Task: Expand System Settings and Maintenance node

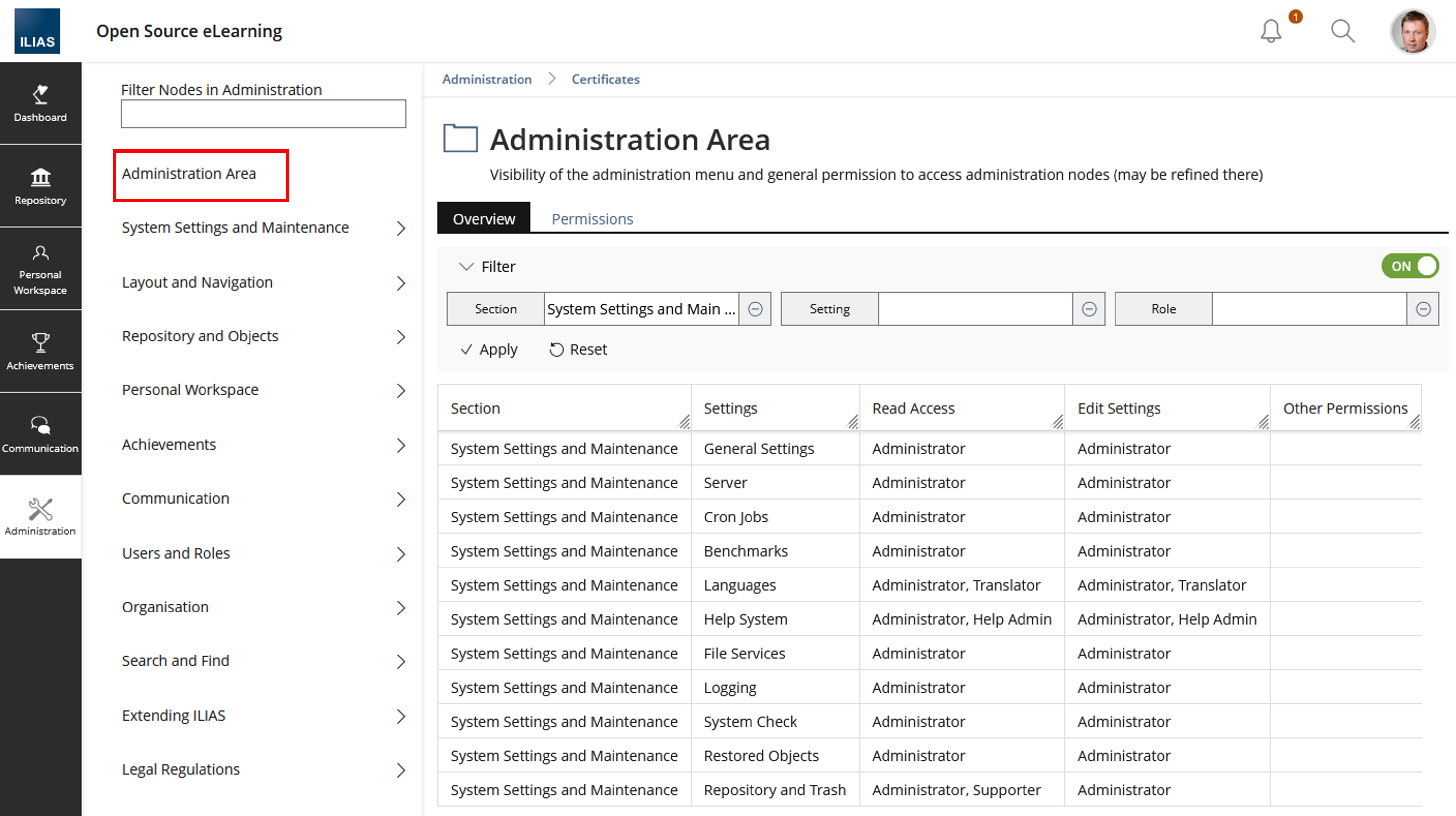Action: point(401,228)
